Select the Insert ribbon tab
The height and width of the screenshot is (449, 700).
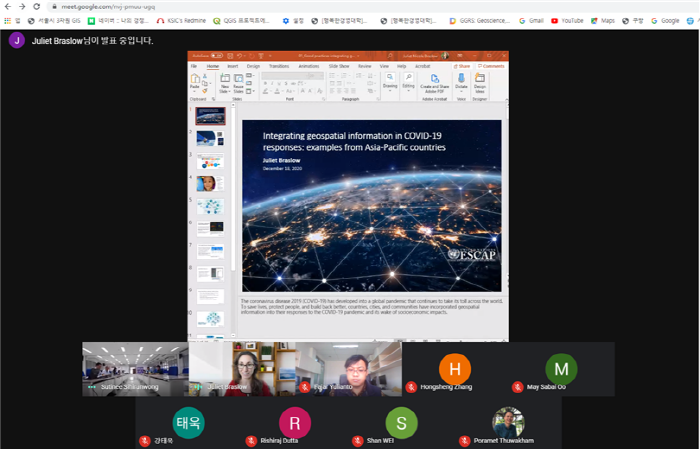point(233,66)
